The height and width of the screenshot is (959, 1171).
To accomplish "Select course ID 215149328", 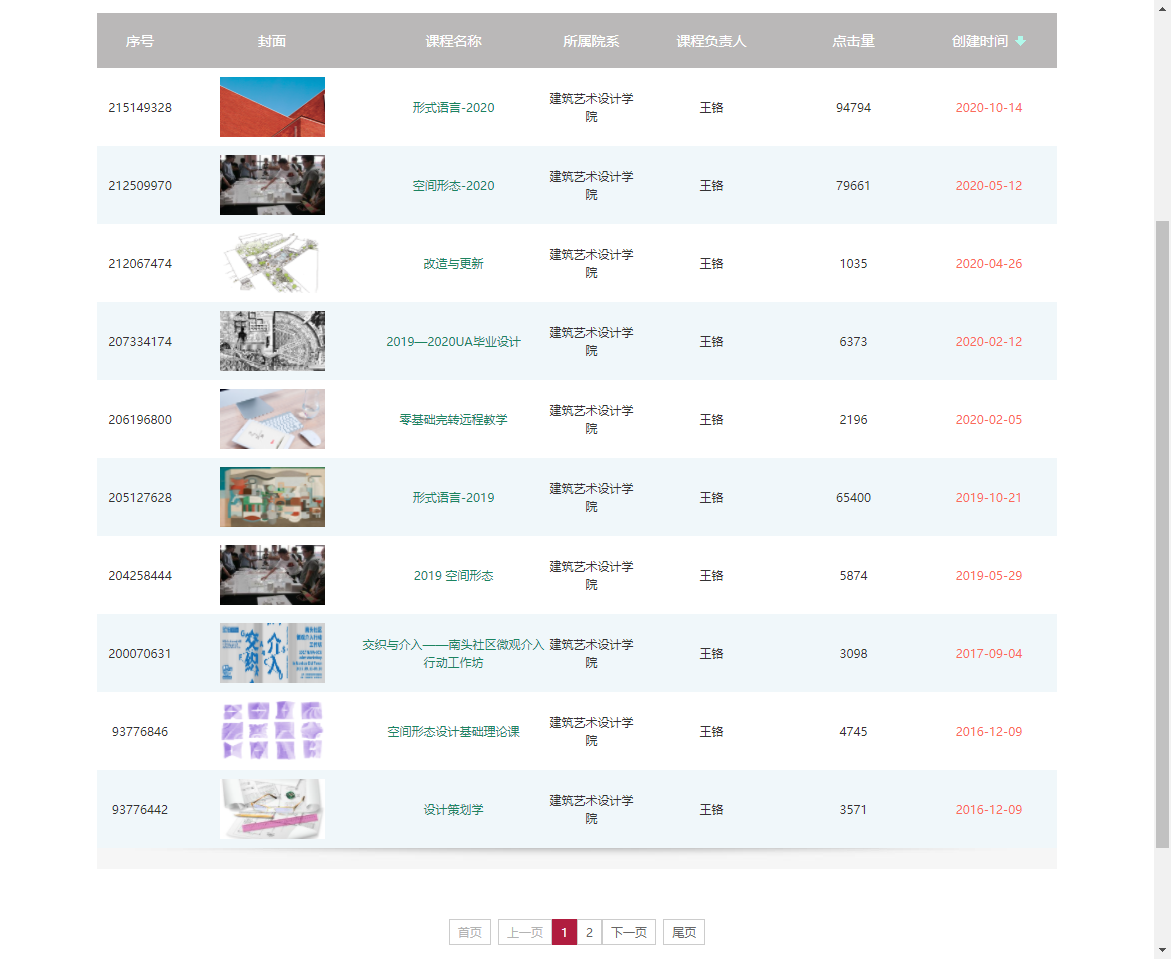I will [x=140, y=108].
